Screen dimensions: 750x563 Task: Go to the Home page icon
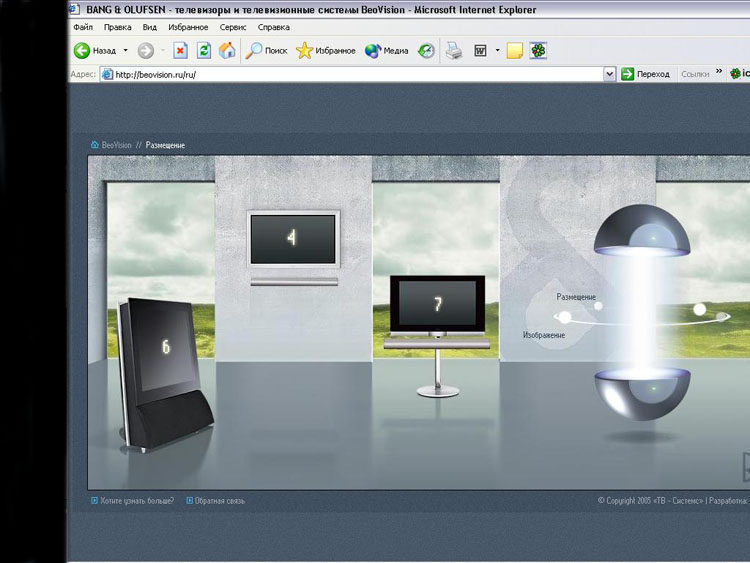[227, 50]
